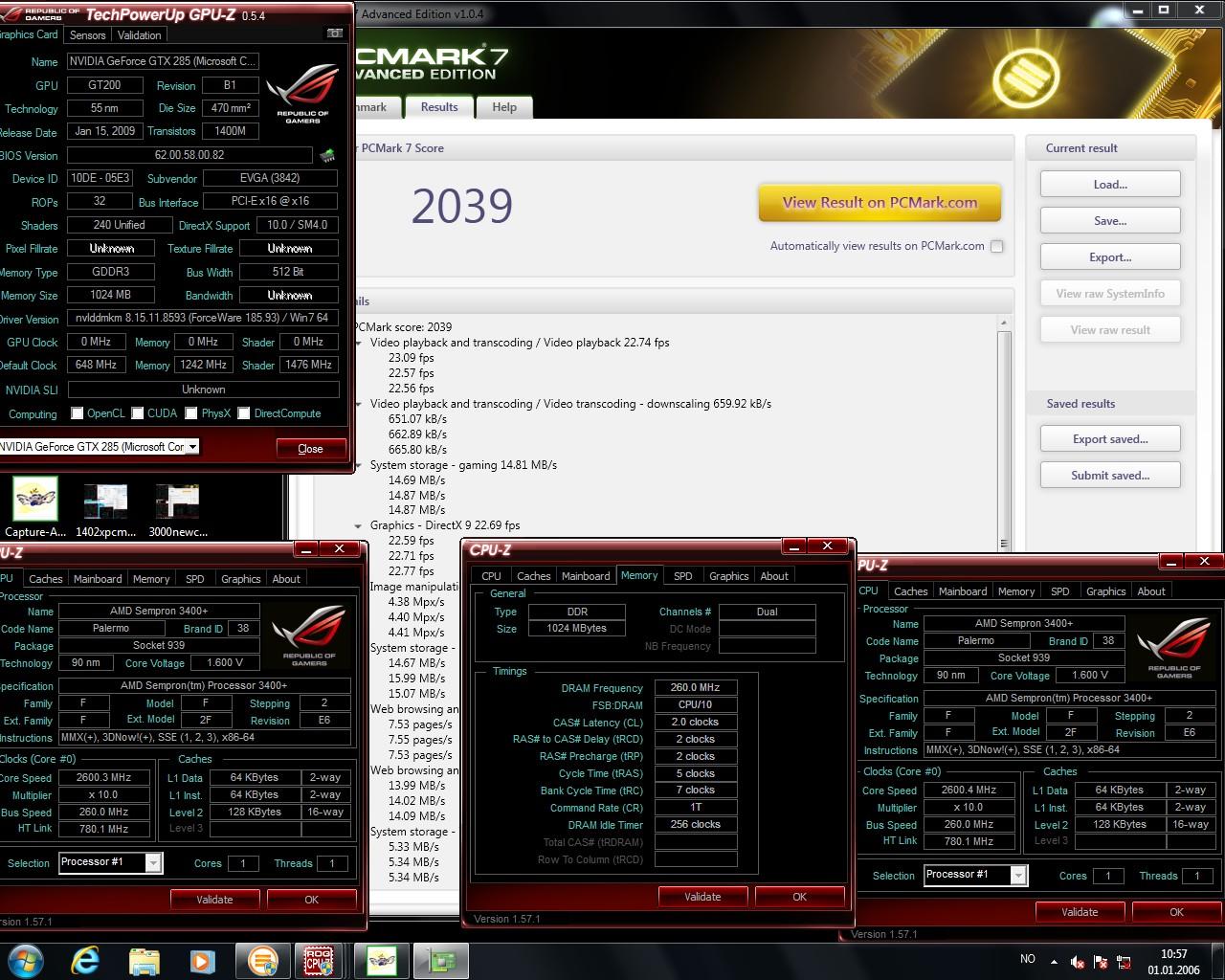Open Memory tab in left CPU-Z window
Viewport: 1225px width, 980px height.
151,579
